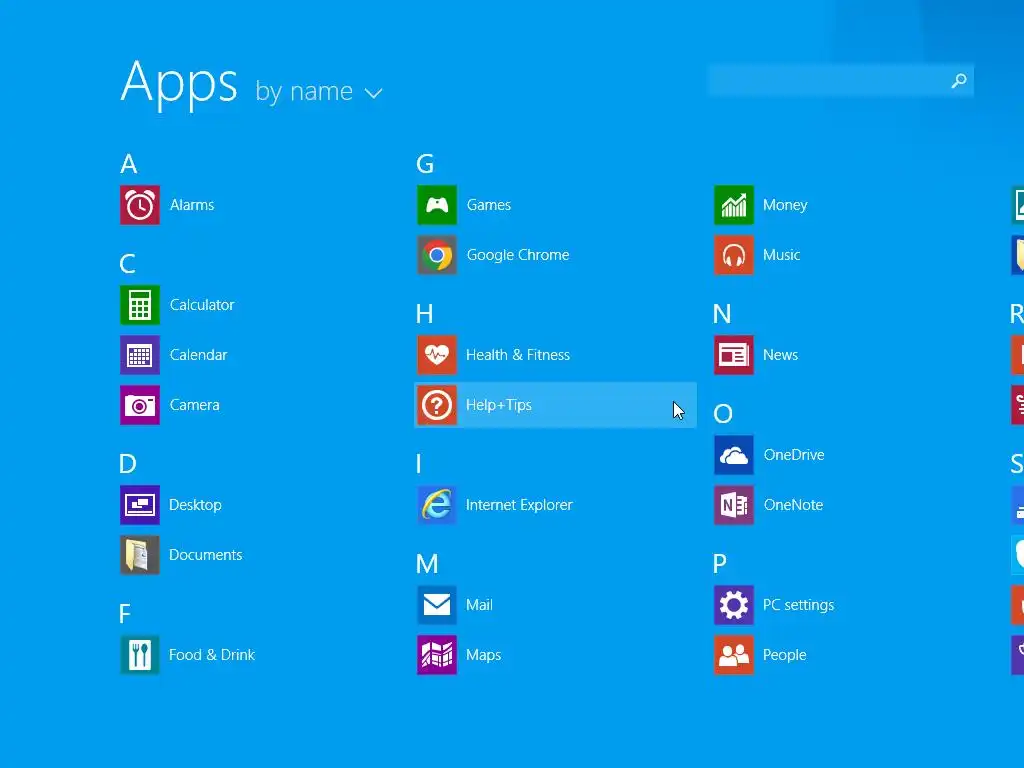
Task: Click the 'People' label text
Action: pyautogui.click(x=784, y=655)
